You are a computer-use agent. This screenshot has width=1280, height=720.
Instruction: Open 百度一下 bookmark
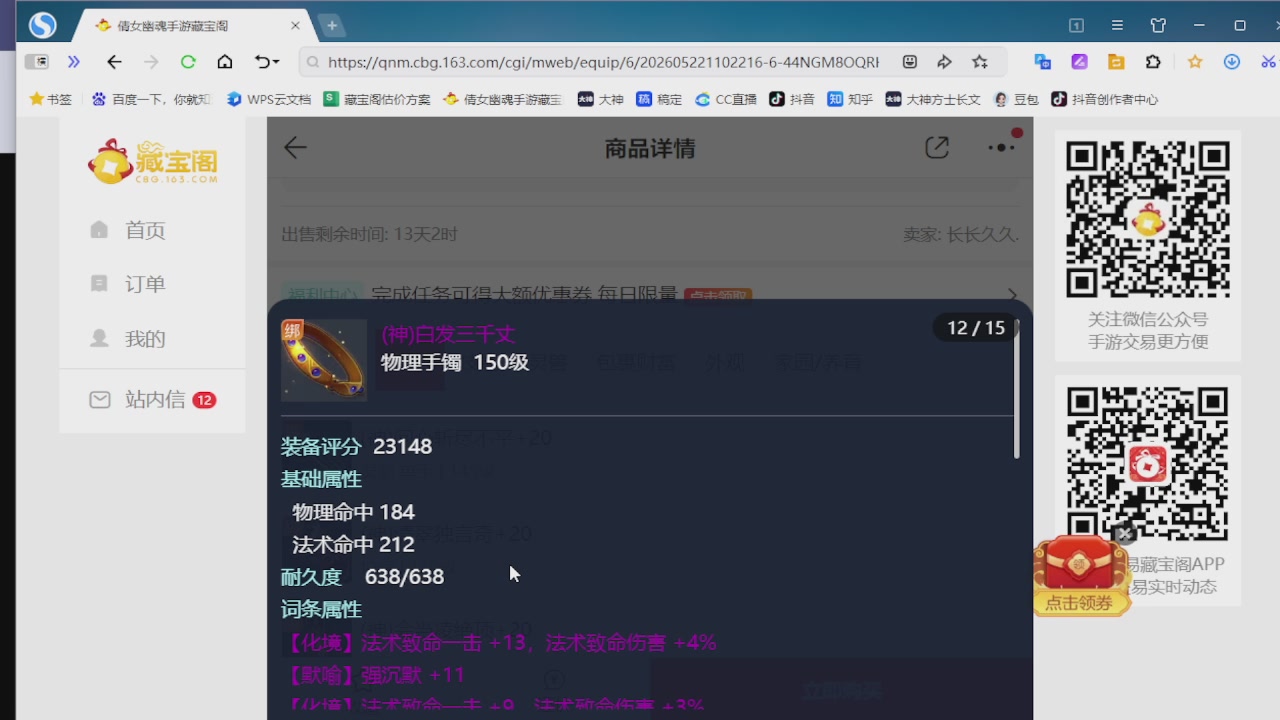point(152,99)
